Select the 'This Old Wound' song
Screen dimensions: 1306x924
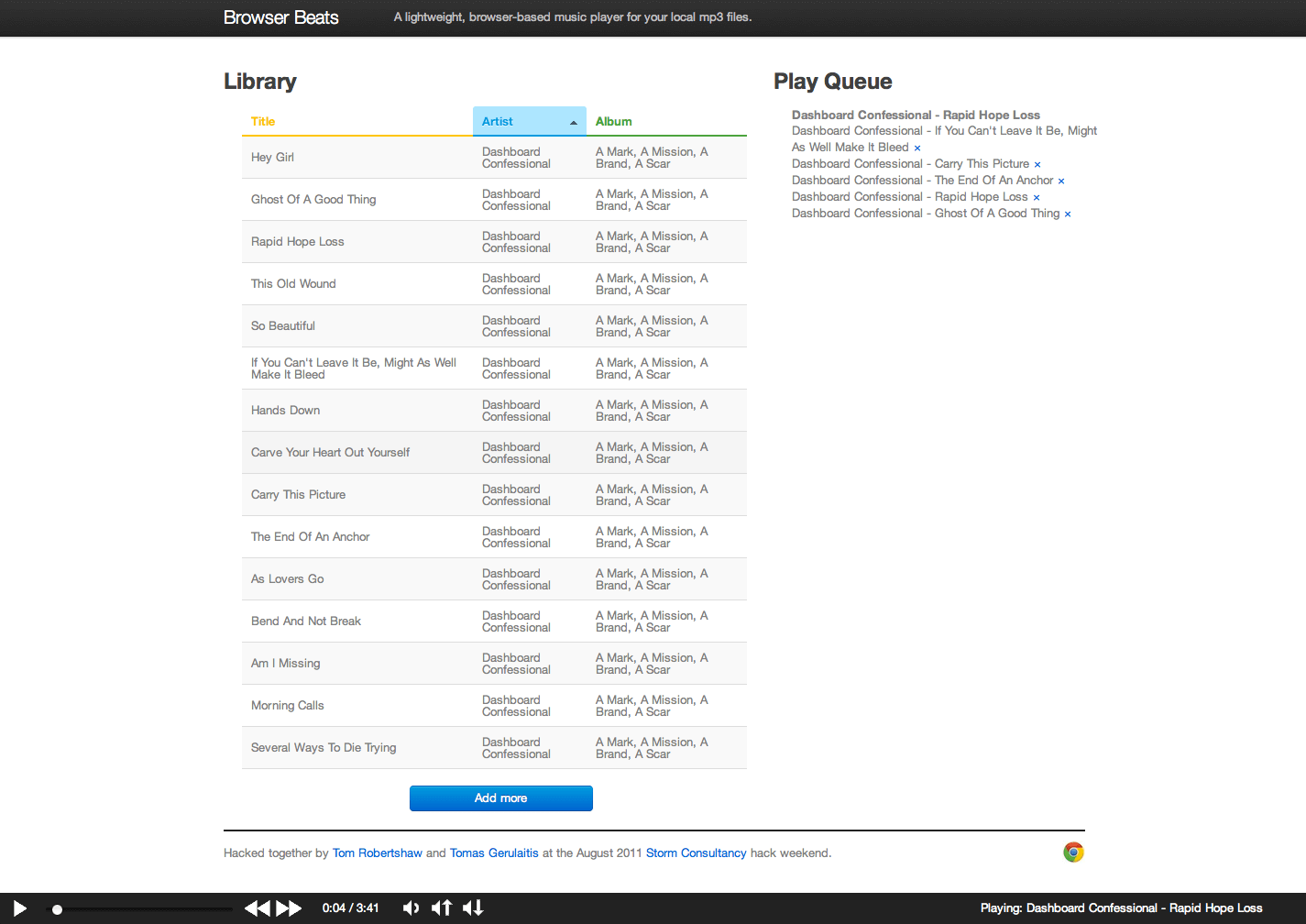tap(293, 284)
